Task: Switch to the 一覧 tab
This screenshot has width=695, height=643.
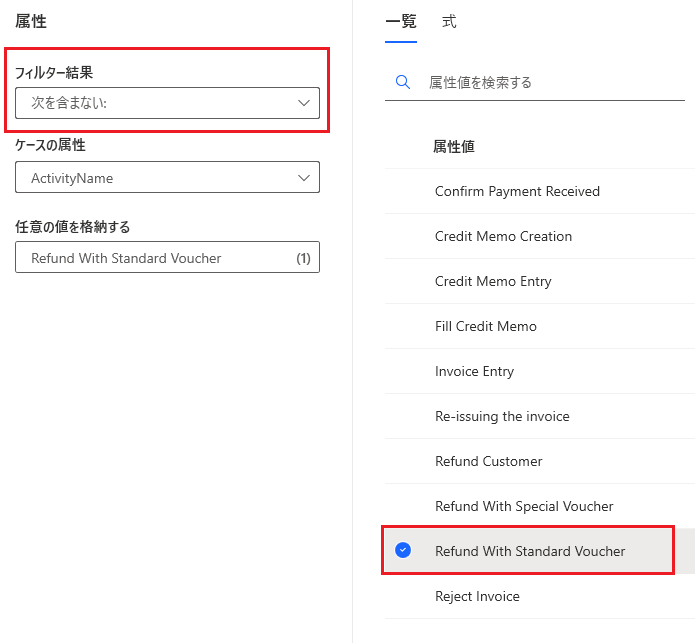Action: [401, 21]
